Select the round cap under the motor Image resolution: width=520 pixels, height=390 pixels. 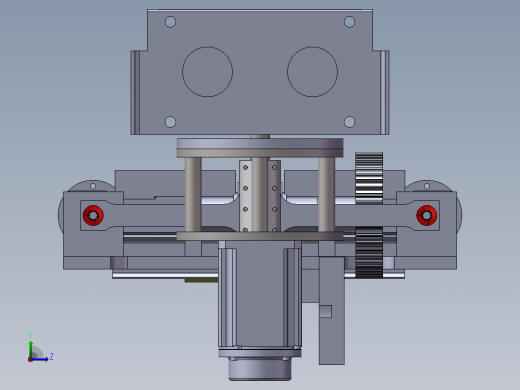[260, 369]
